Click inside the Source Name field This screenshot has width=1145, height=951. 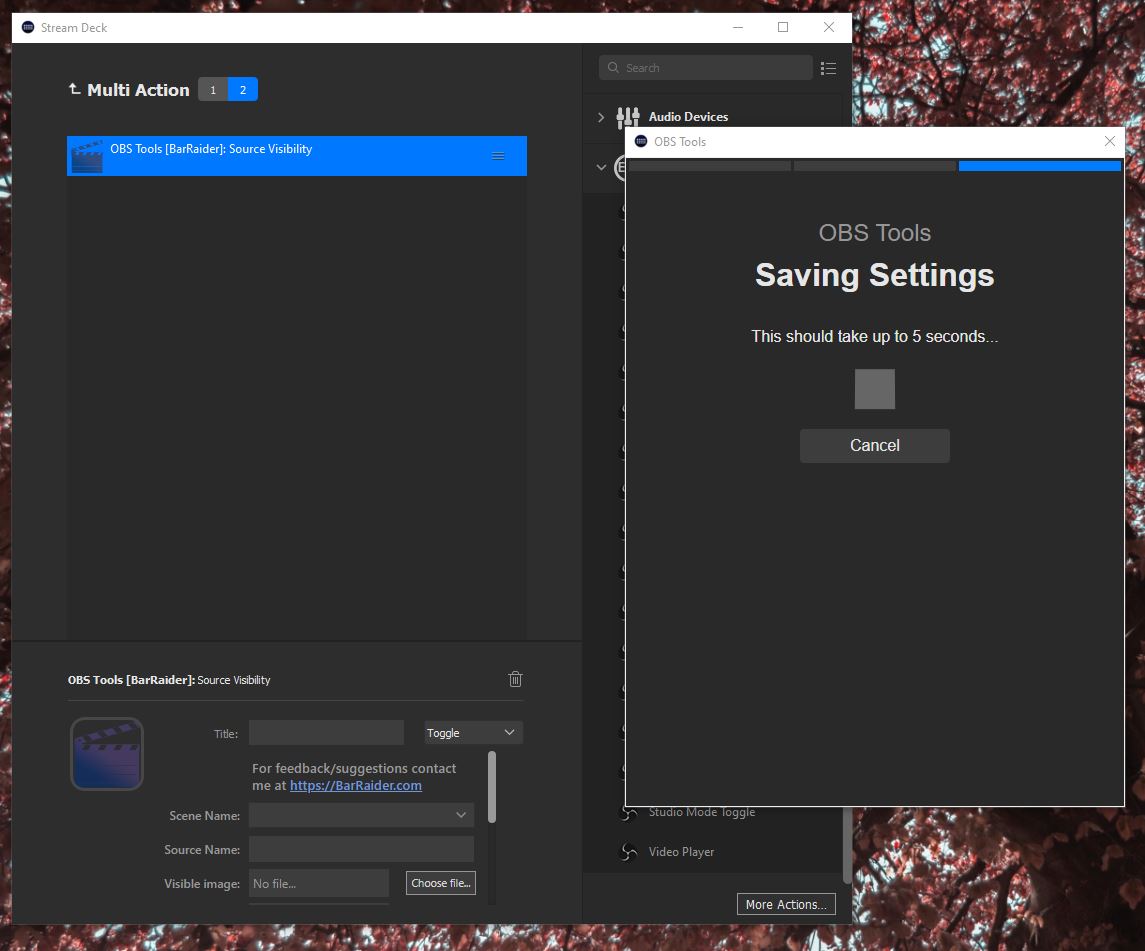coord(360,849)
